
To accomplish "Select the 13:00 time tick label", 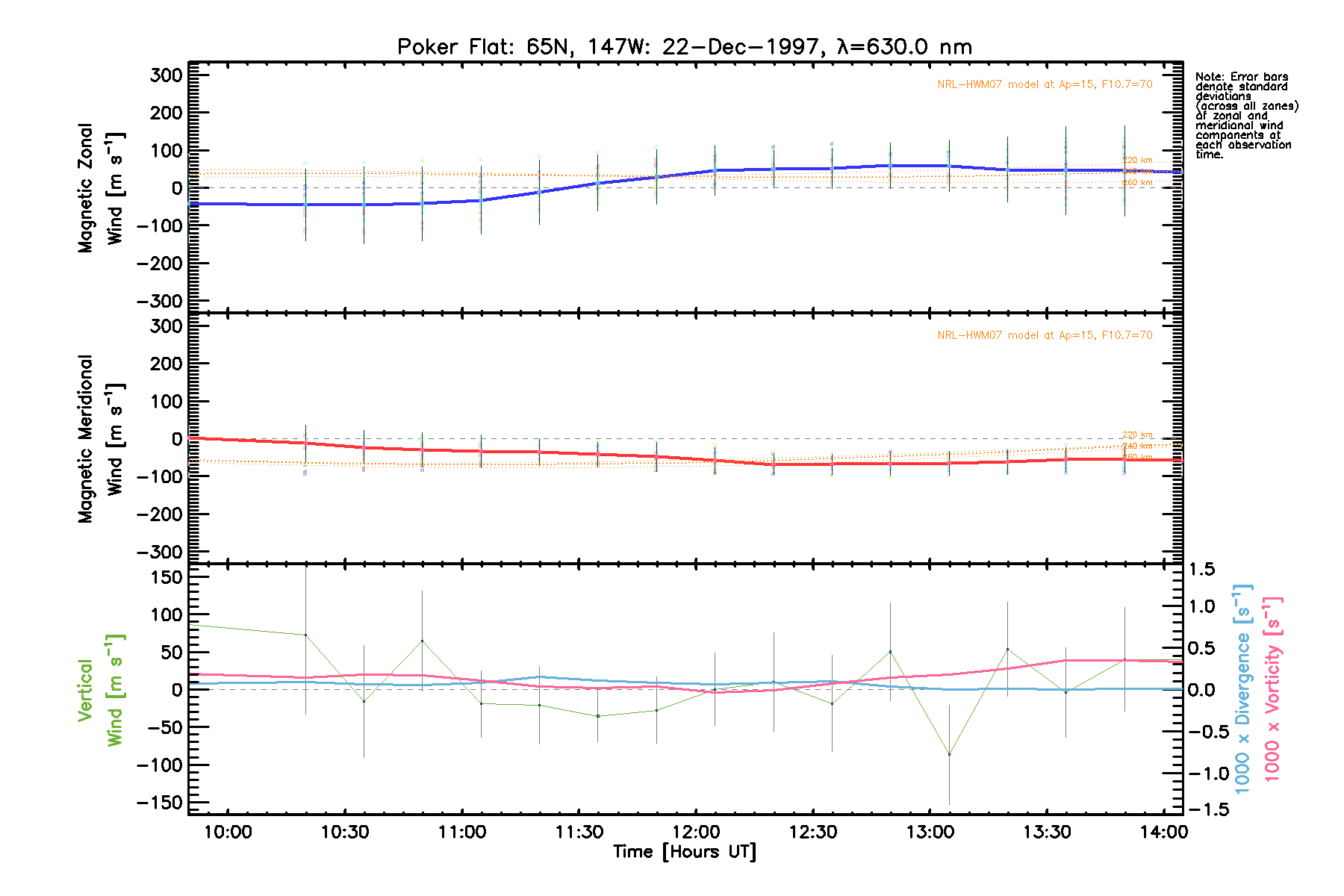I will pos(930,832).
